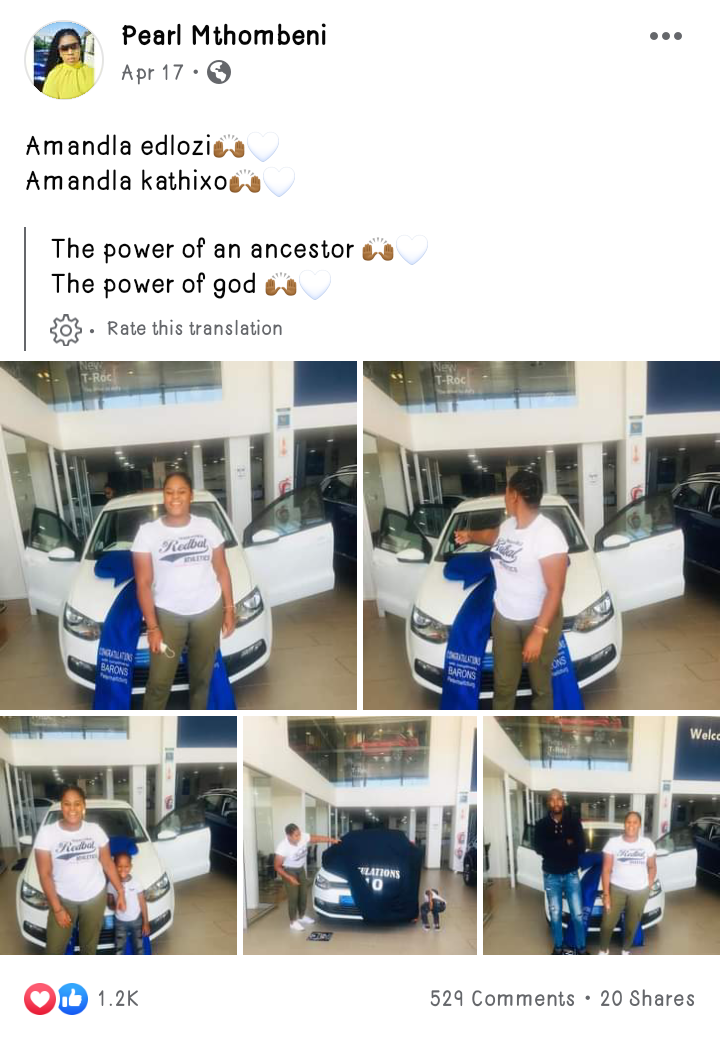720x1039 pixels.
Task: Open Pearl Mthombeni's profile picture
Action: [64, 60]
